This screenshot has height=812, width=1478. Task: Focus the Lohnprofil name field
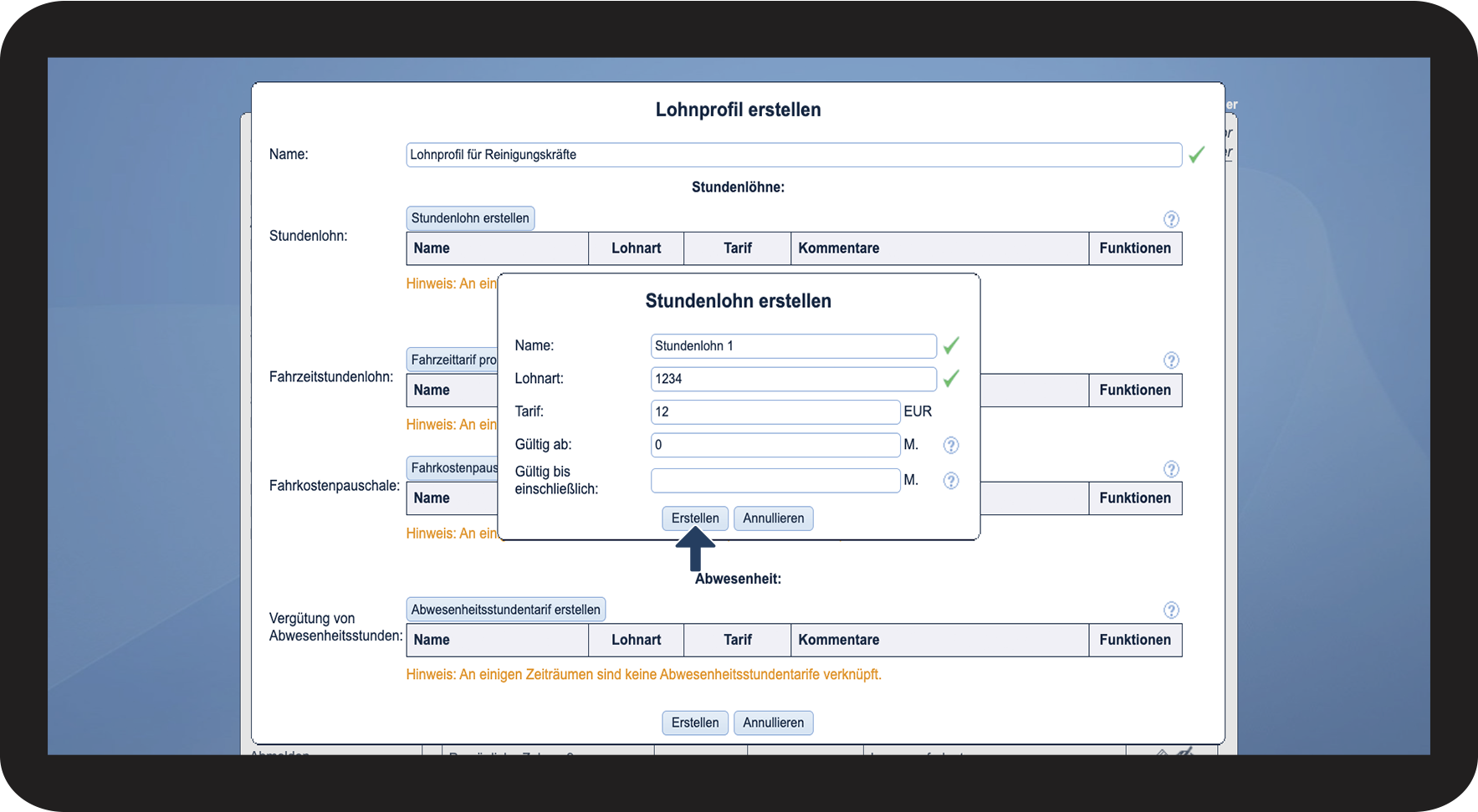793,155
